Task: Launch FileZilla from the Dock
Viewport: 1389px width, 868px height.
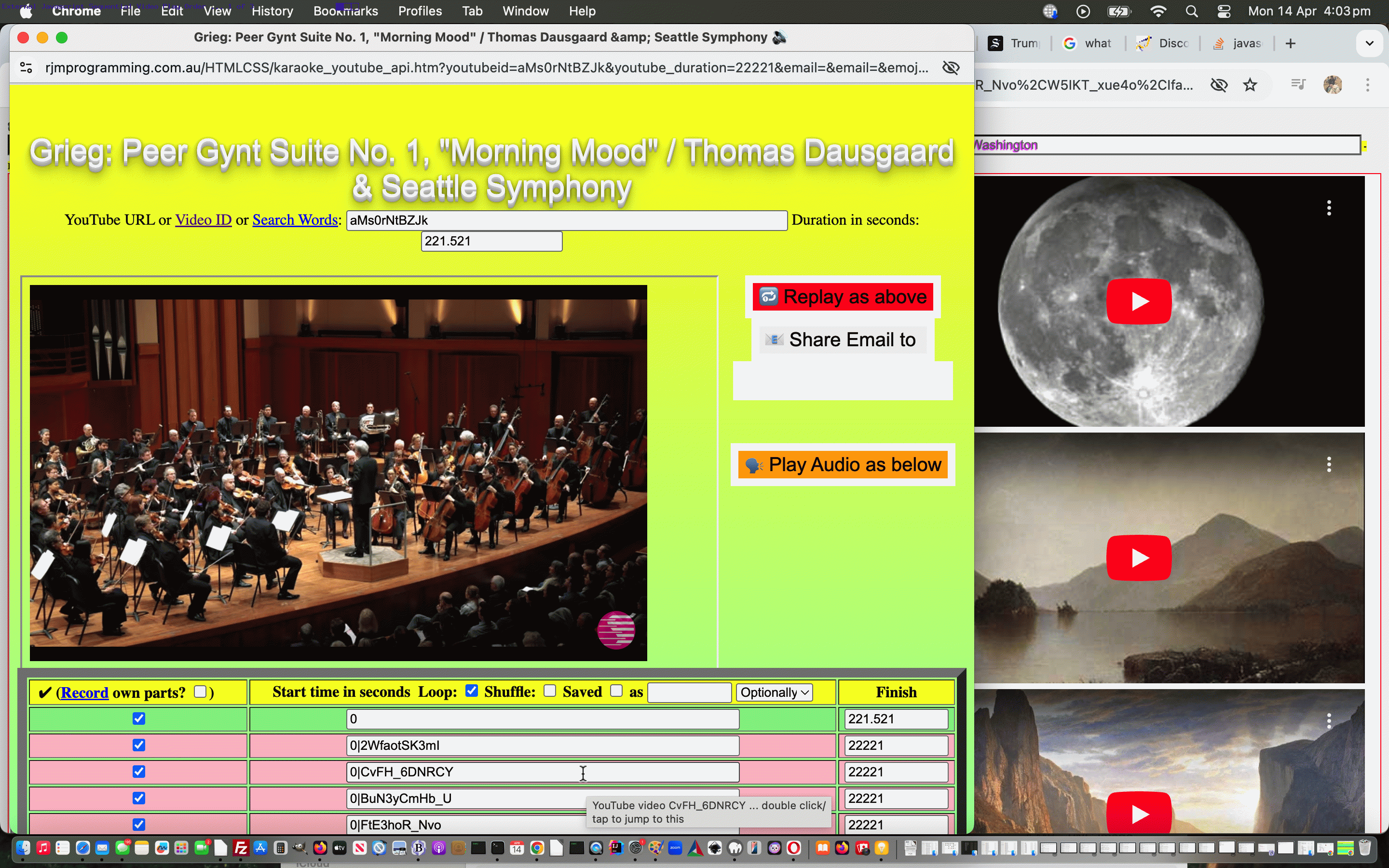Action: (241, 848)
